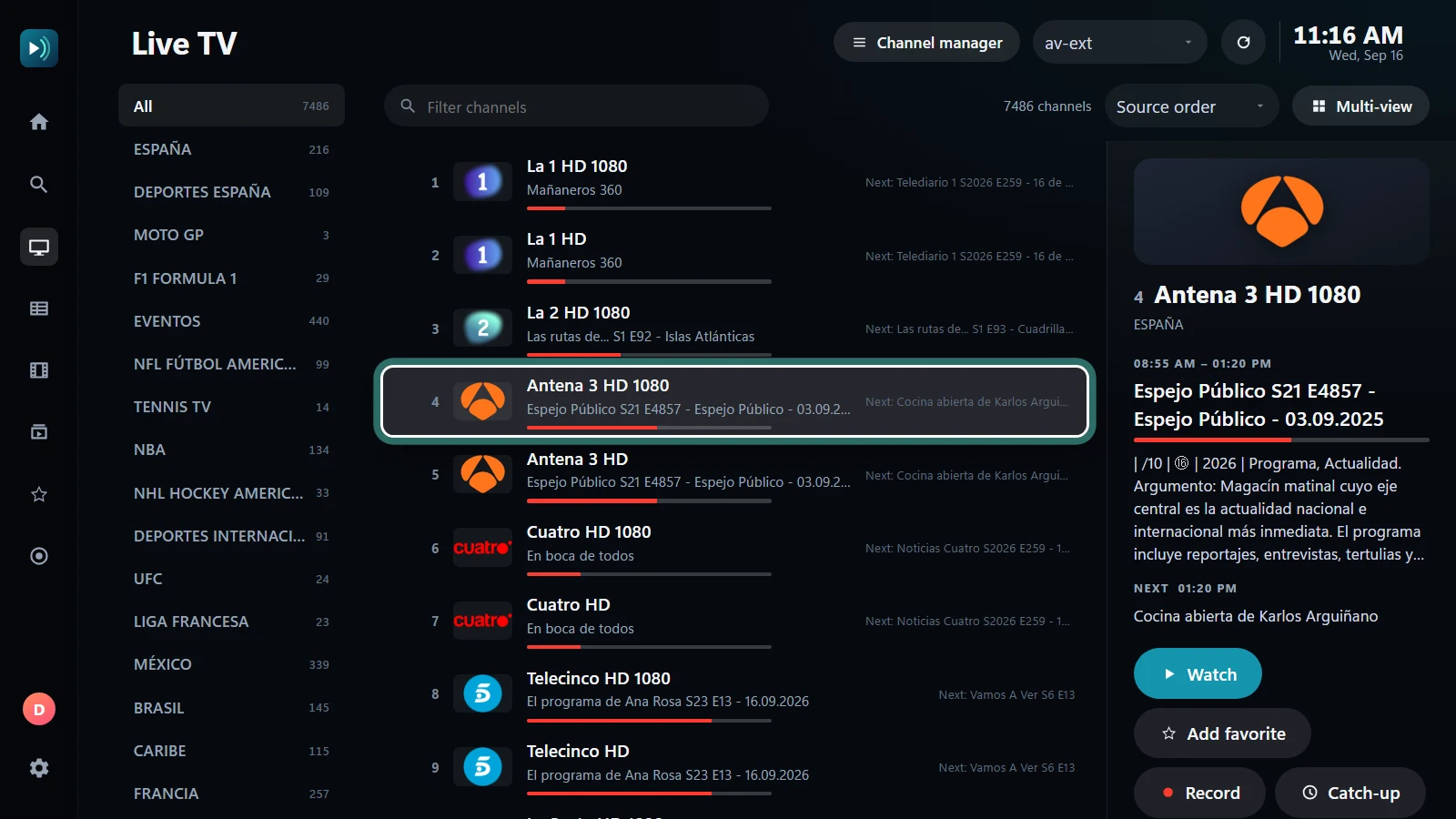Open the TV guide grid icon
The width and height of the screenshot is (1456, 819).
click(39, 308)
